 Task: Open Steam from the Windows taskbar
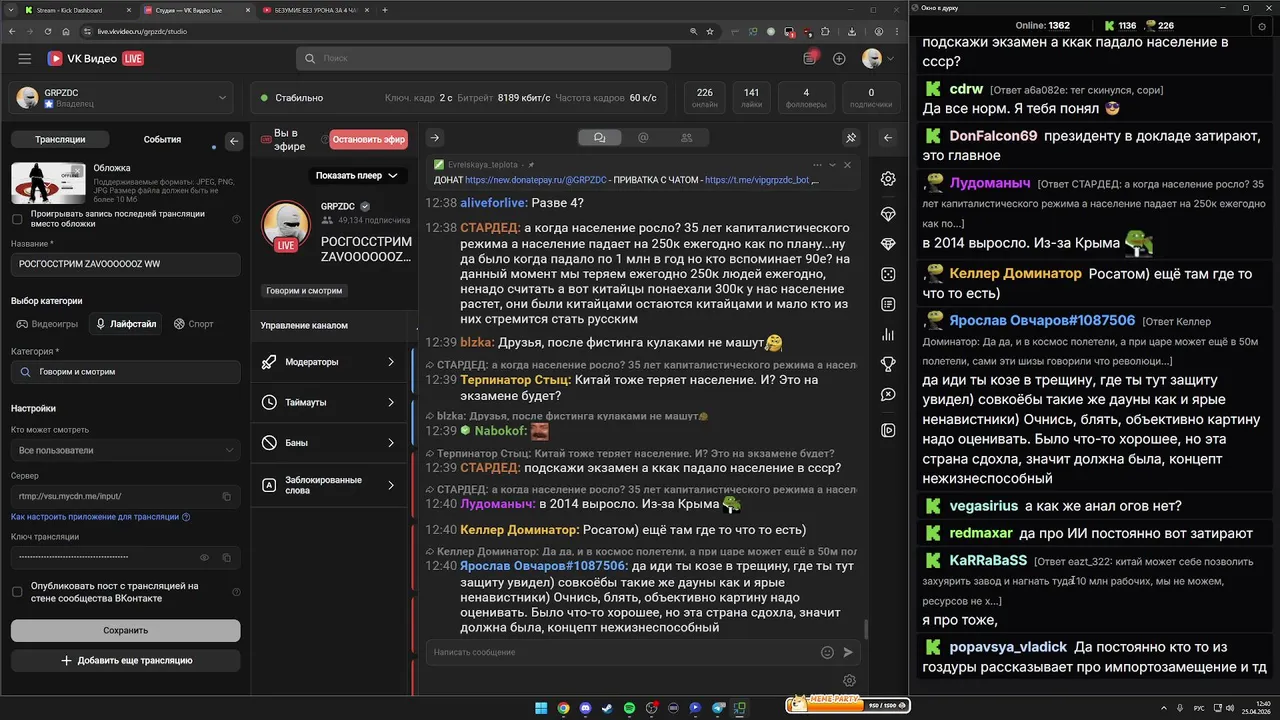[607, 708]
